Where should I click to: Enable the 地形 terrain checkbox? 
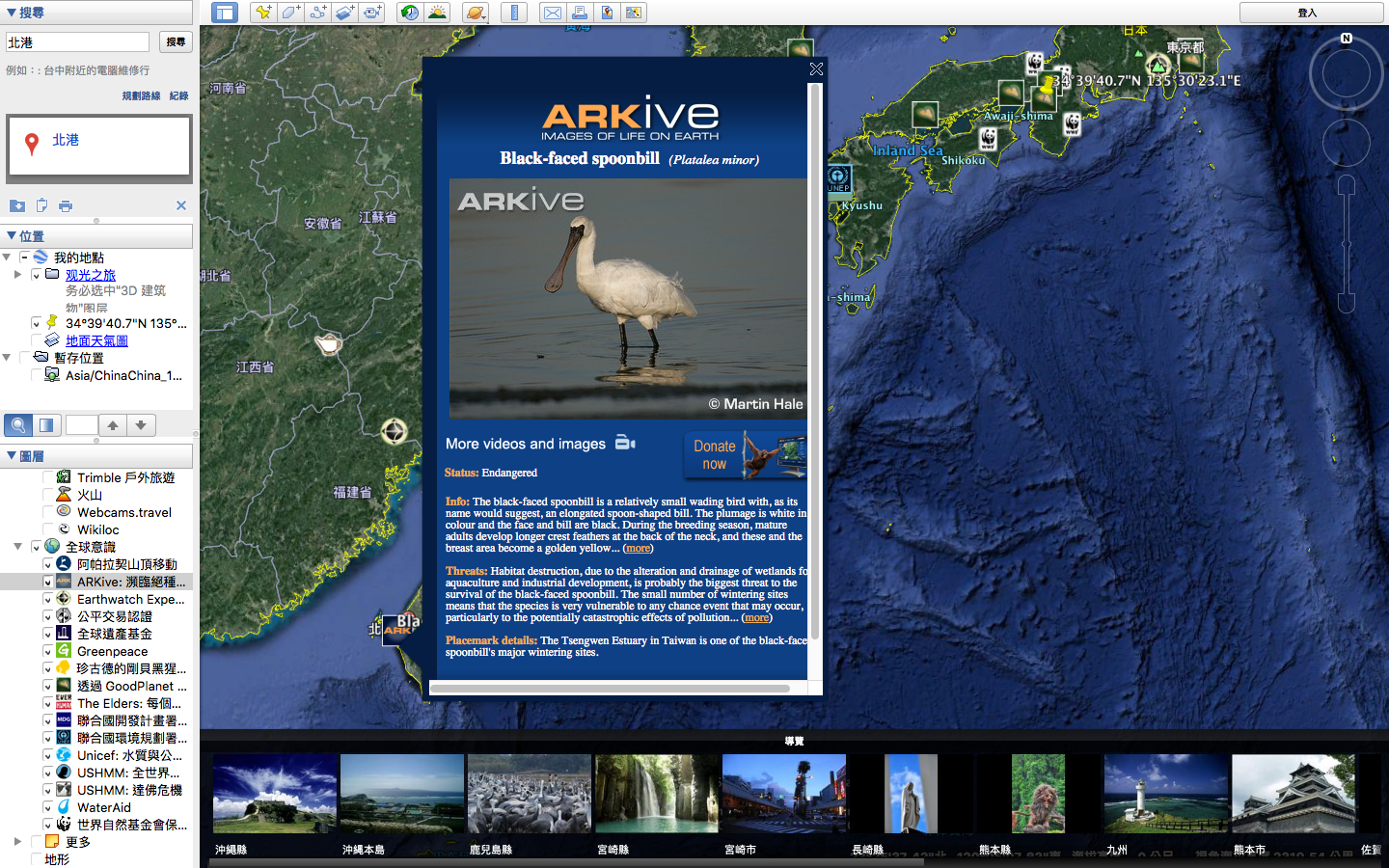(x=36, y=859)
